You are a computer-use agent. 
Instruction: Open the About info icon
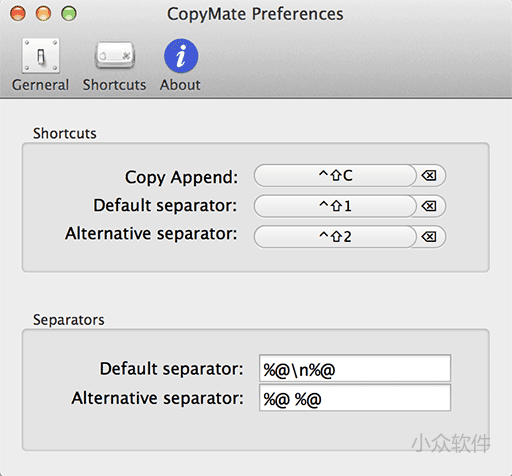click(181, 56)
